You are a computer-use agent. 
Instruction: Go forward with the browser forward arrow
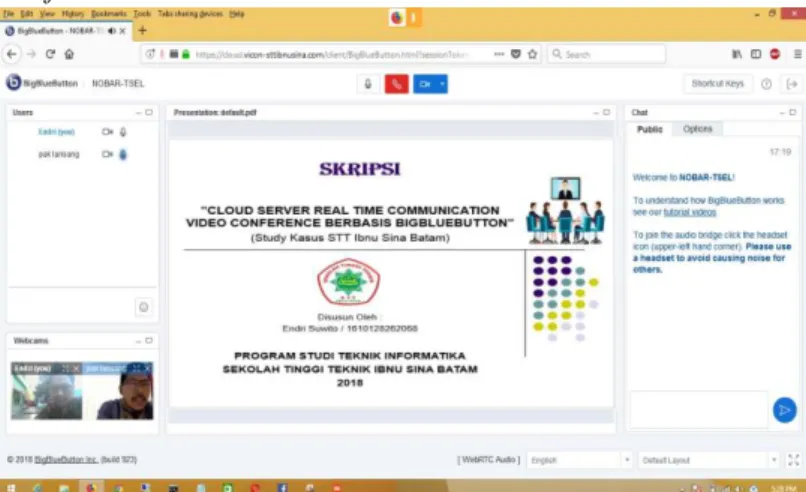point(31,54)
